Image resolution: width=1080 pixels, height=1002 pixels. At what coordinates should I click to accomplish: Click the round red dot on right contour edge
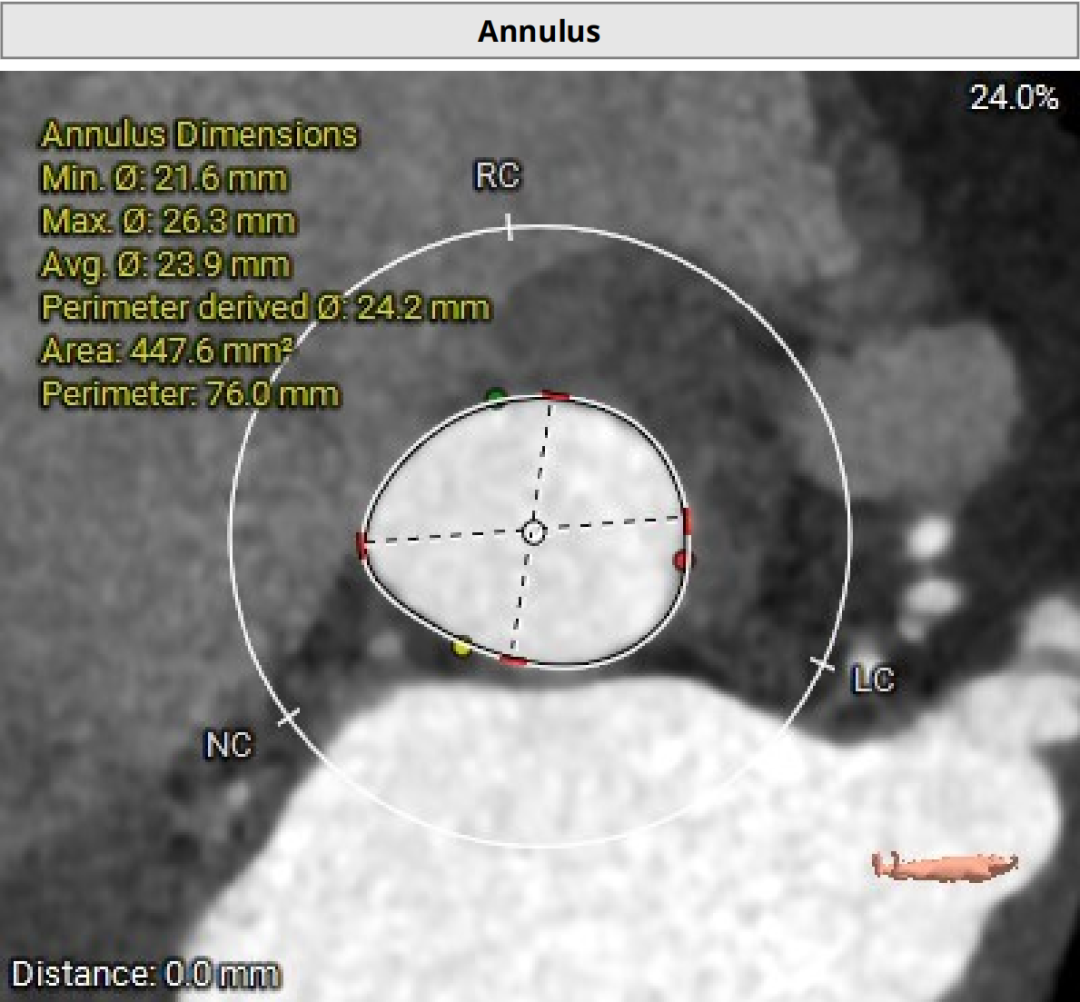(683, 560)
